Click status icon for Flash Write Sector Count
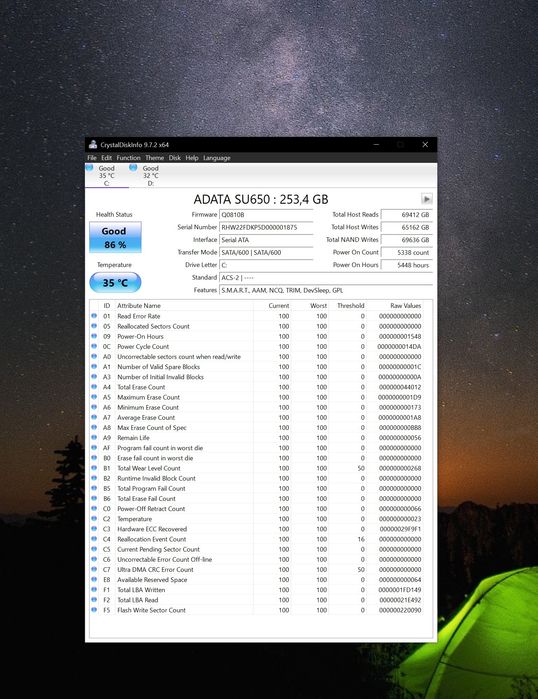The image size is (538, 699). pos(94,610)
